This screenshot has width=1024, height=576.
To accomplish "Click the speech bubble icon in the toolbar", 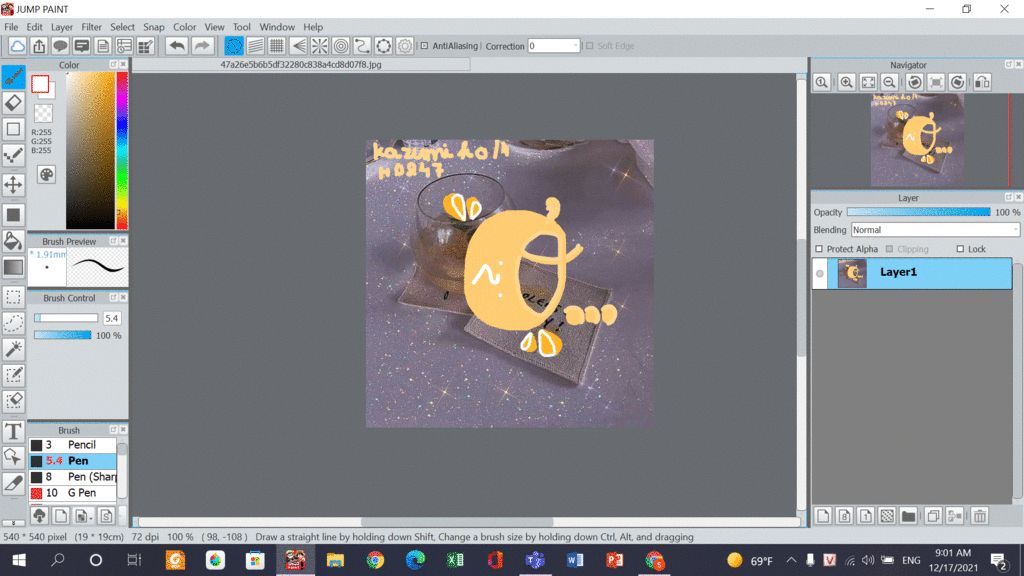I will click(x=60, y=46).
